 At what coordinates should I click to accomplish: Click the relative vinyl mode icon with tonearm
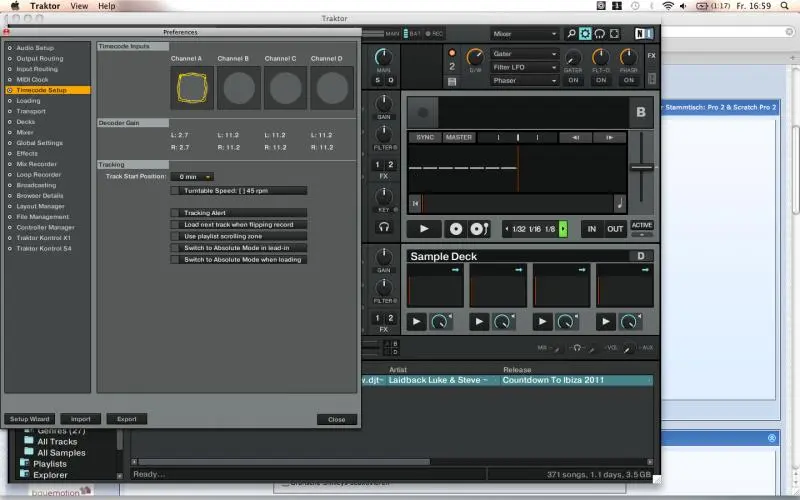[x=478, y=229]
